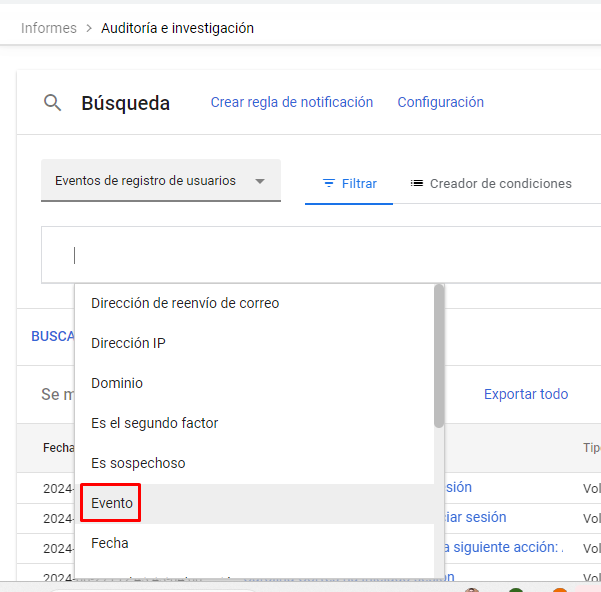Switch to the Filtrar tab

click(349, 184)
